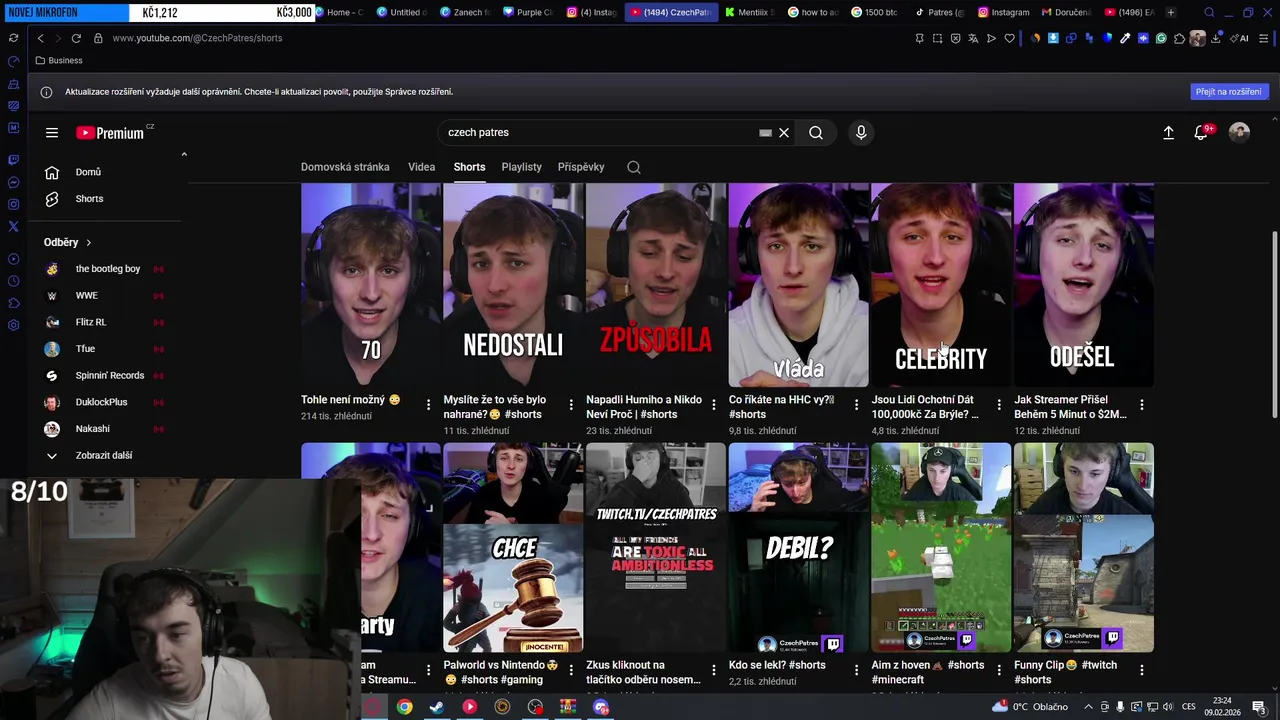Open options for 'Co říkáte na HHC vy'
Screen dimensions: 1280x720
click(x=856, y=405)
